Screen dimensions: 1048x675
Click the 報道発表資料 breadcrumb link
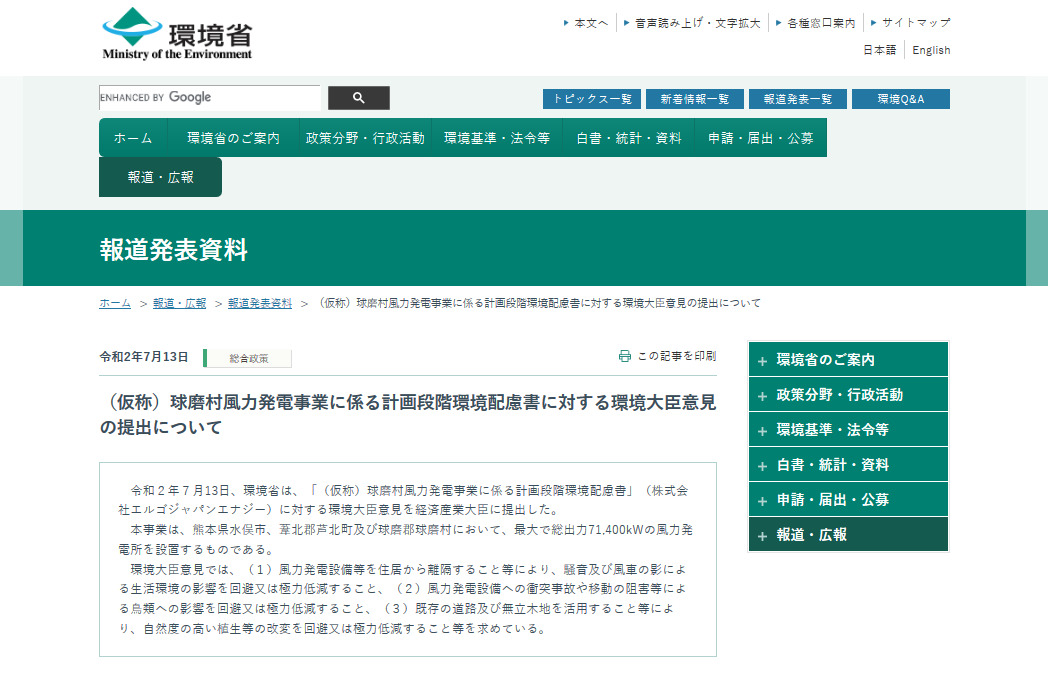pyautogui.click(x=256, y=302)
